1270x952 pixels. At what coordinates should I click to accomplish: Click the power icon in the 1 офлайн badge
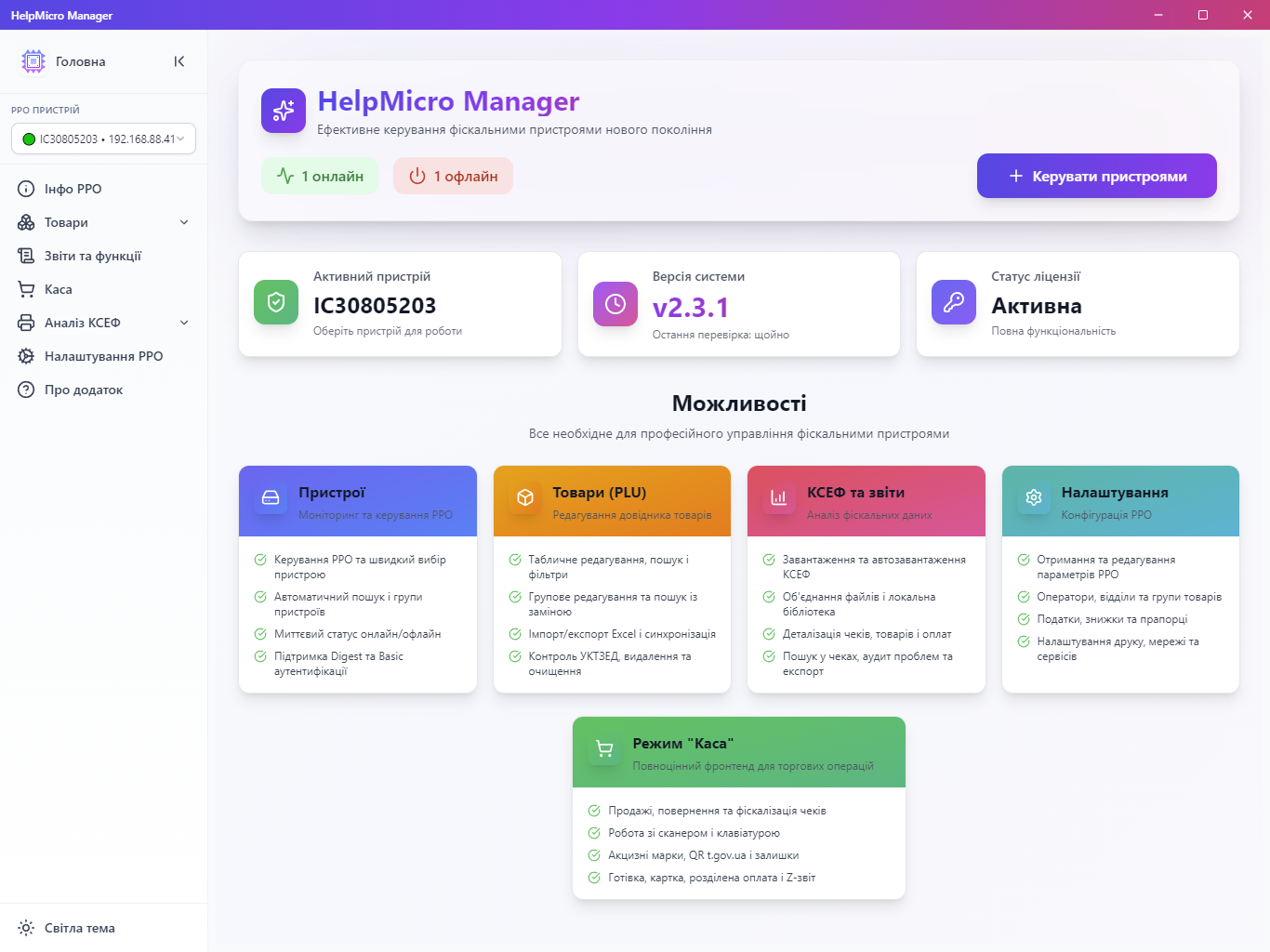[x=417, y=176]
